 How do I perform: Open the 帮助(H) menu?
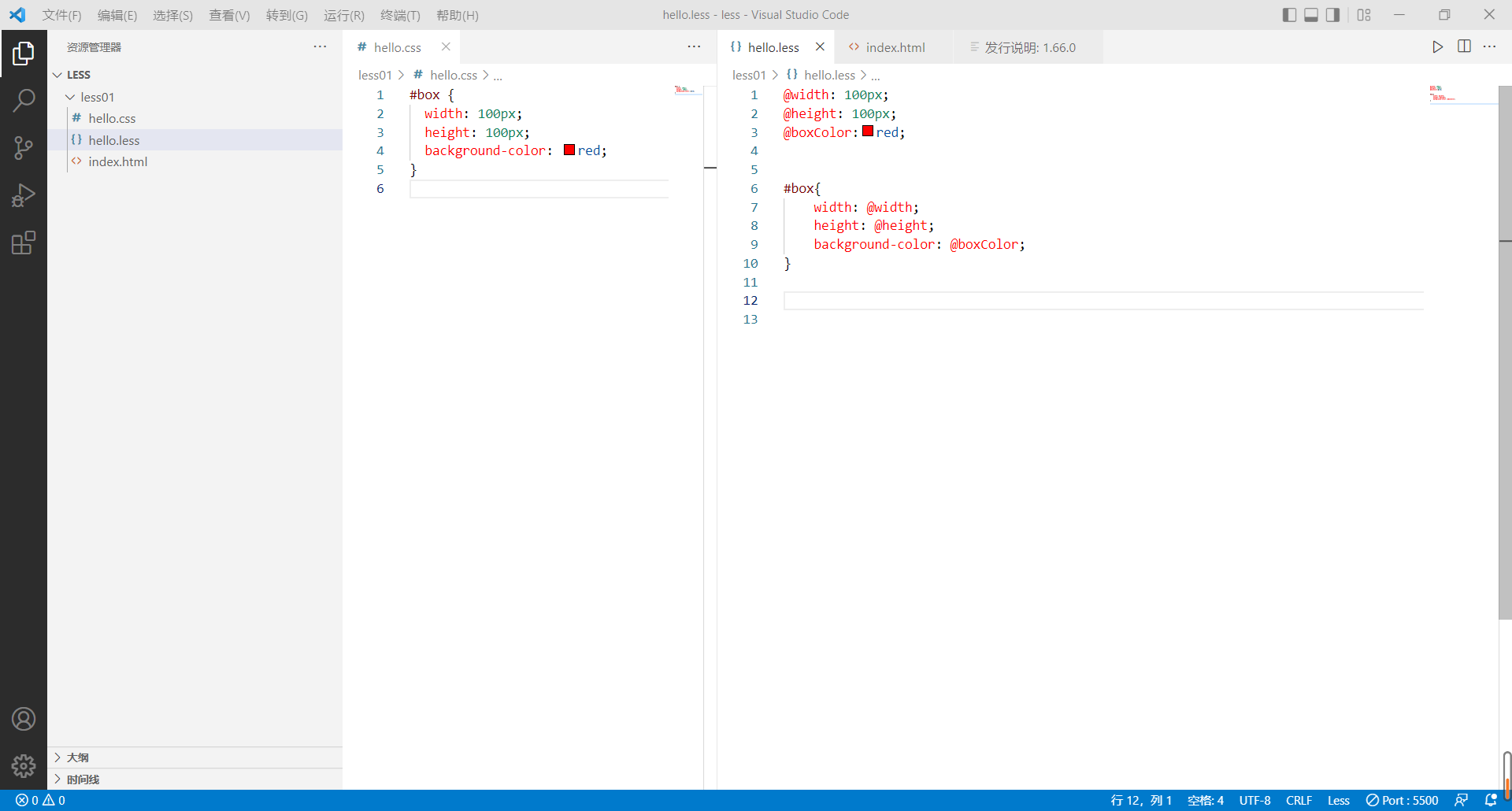[458, 15]
